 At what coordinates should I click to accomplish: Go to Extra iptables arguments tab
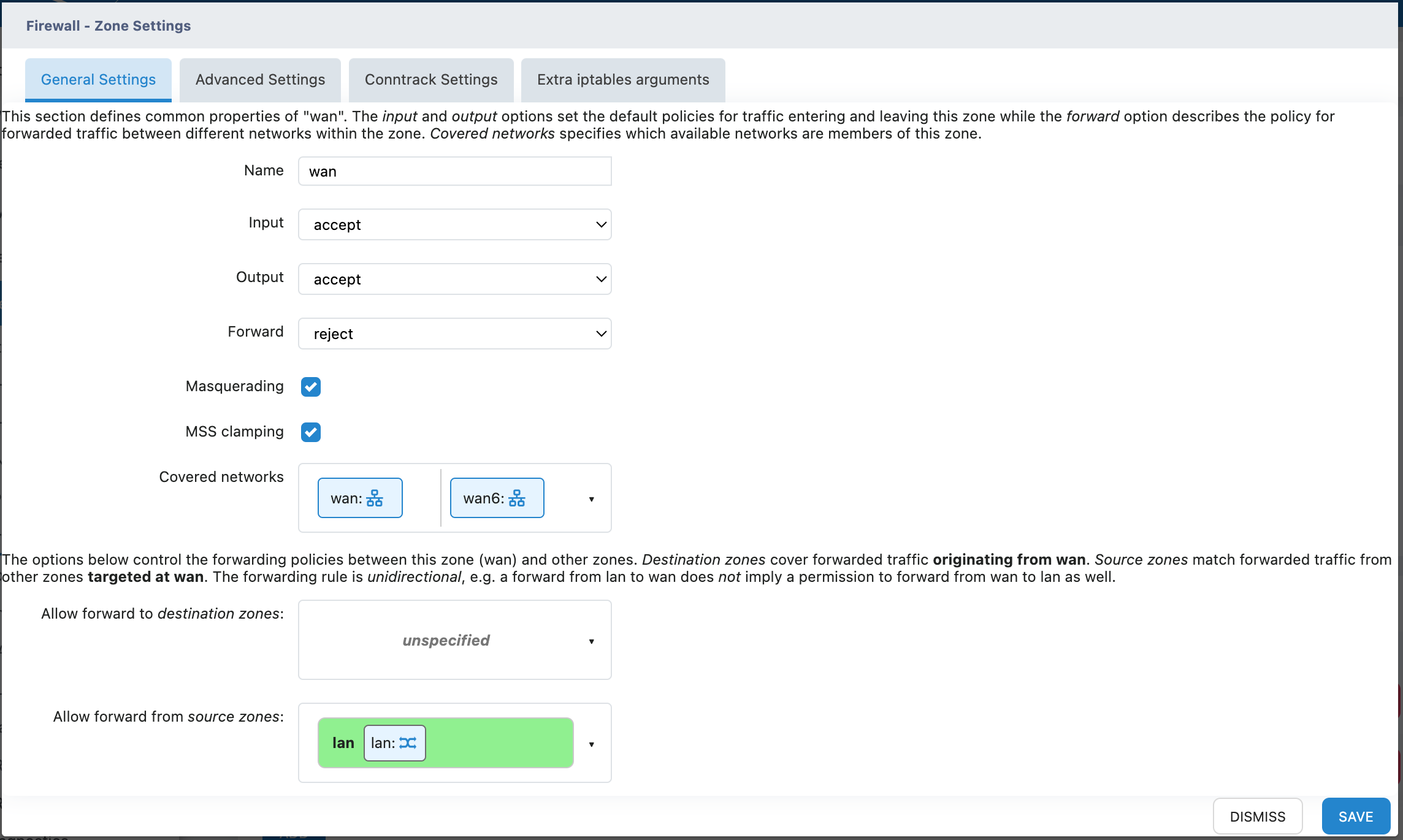(623, 80)
